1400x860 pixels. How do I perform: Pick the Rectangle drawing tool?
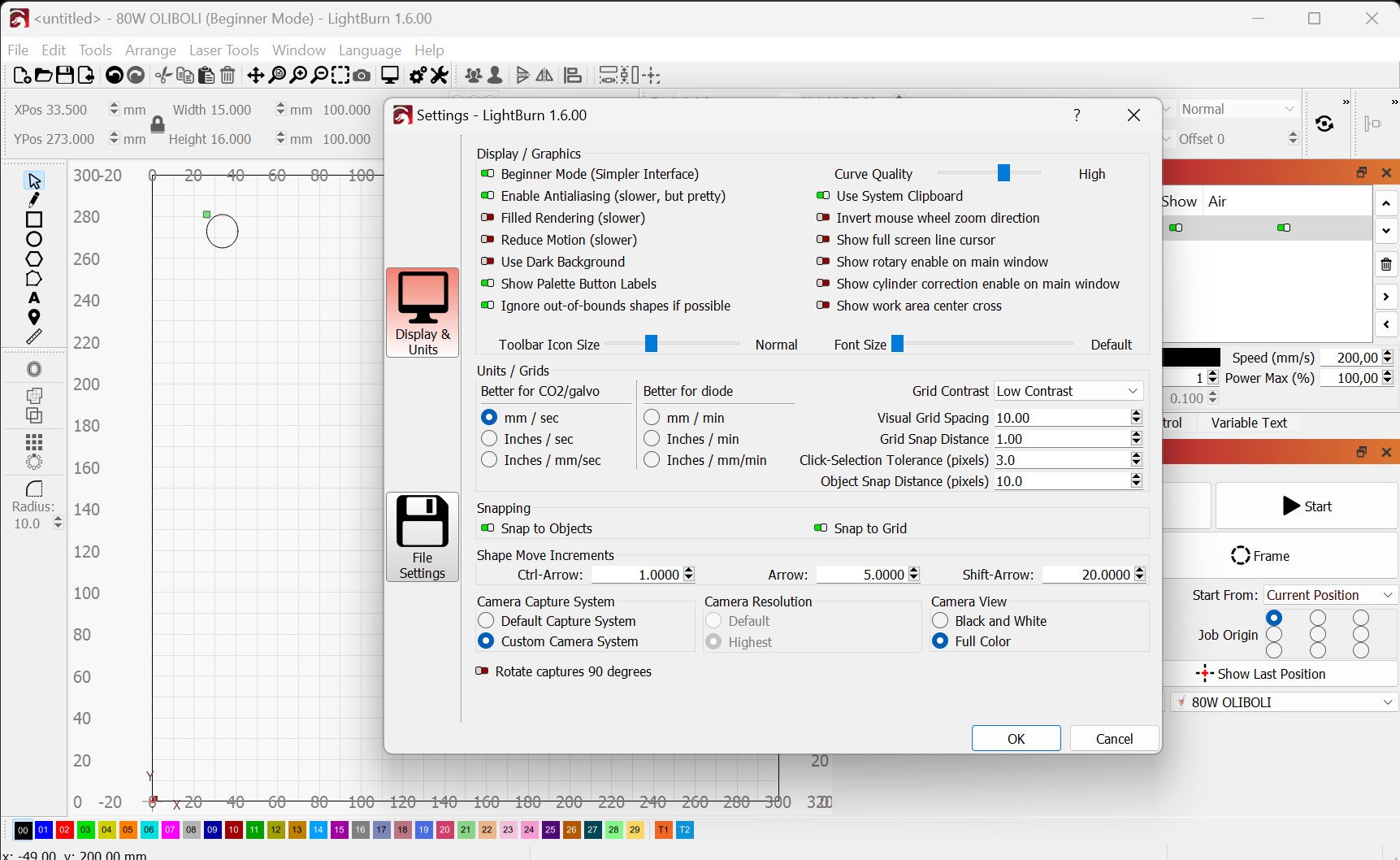point(34,219)
